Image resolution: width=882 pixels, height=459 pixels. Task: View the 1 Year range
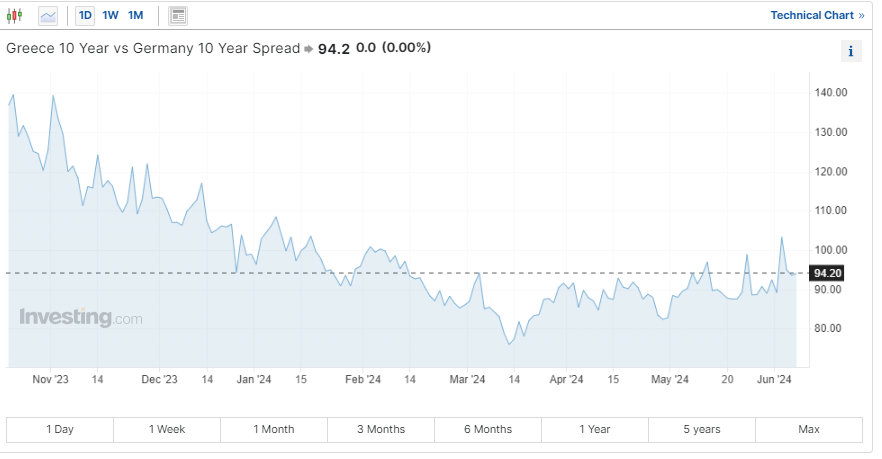click(595, 429)
